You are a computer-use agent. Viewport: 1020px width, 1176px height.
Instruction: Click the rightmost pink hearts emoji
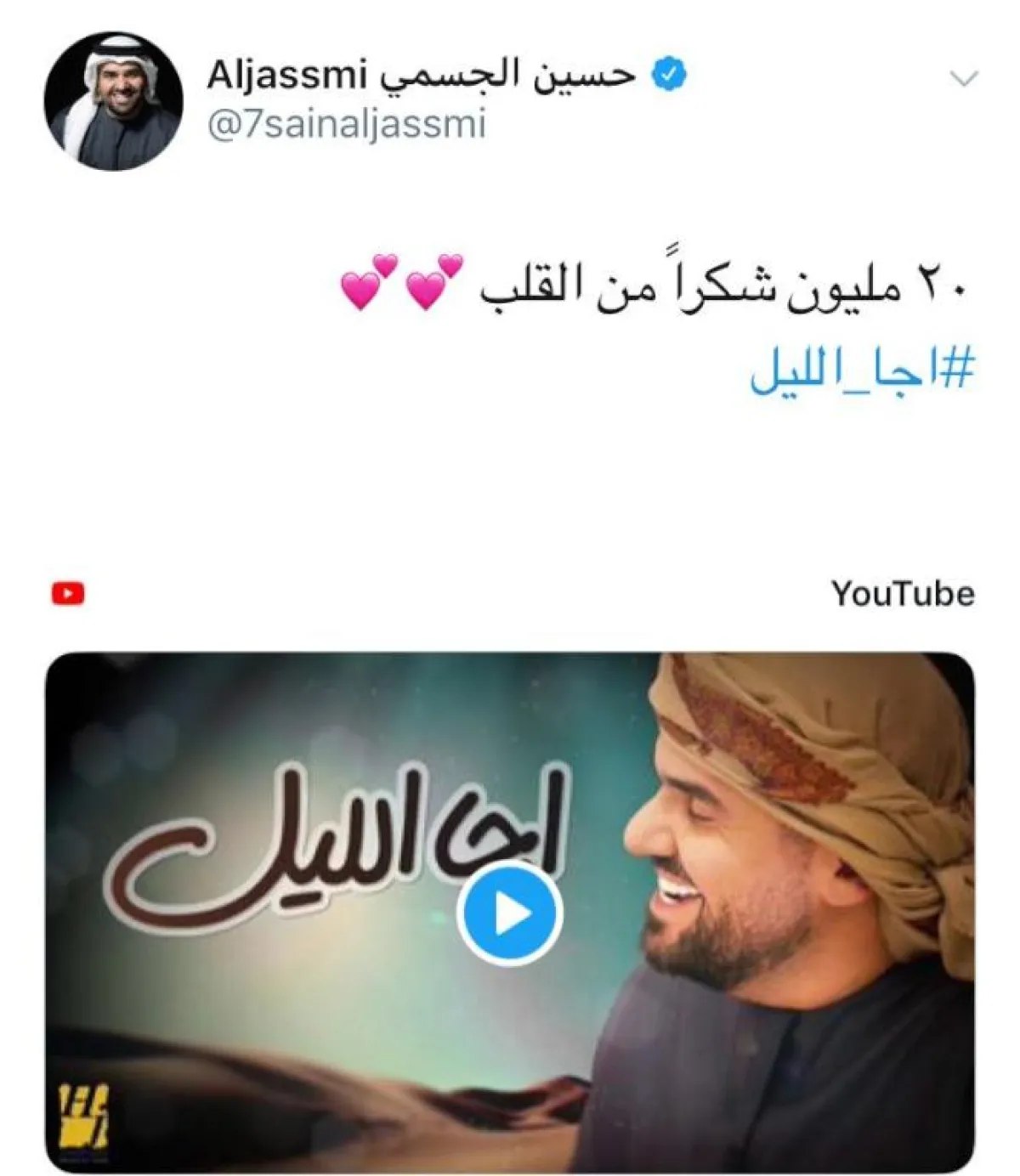point(433,281)
